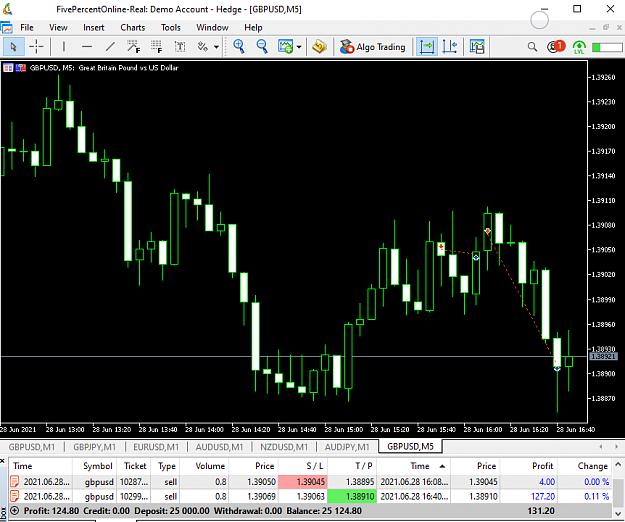Toggle chart auto scroll
The image size is (625, 522).
point(426,47)
